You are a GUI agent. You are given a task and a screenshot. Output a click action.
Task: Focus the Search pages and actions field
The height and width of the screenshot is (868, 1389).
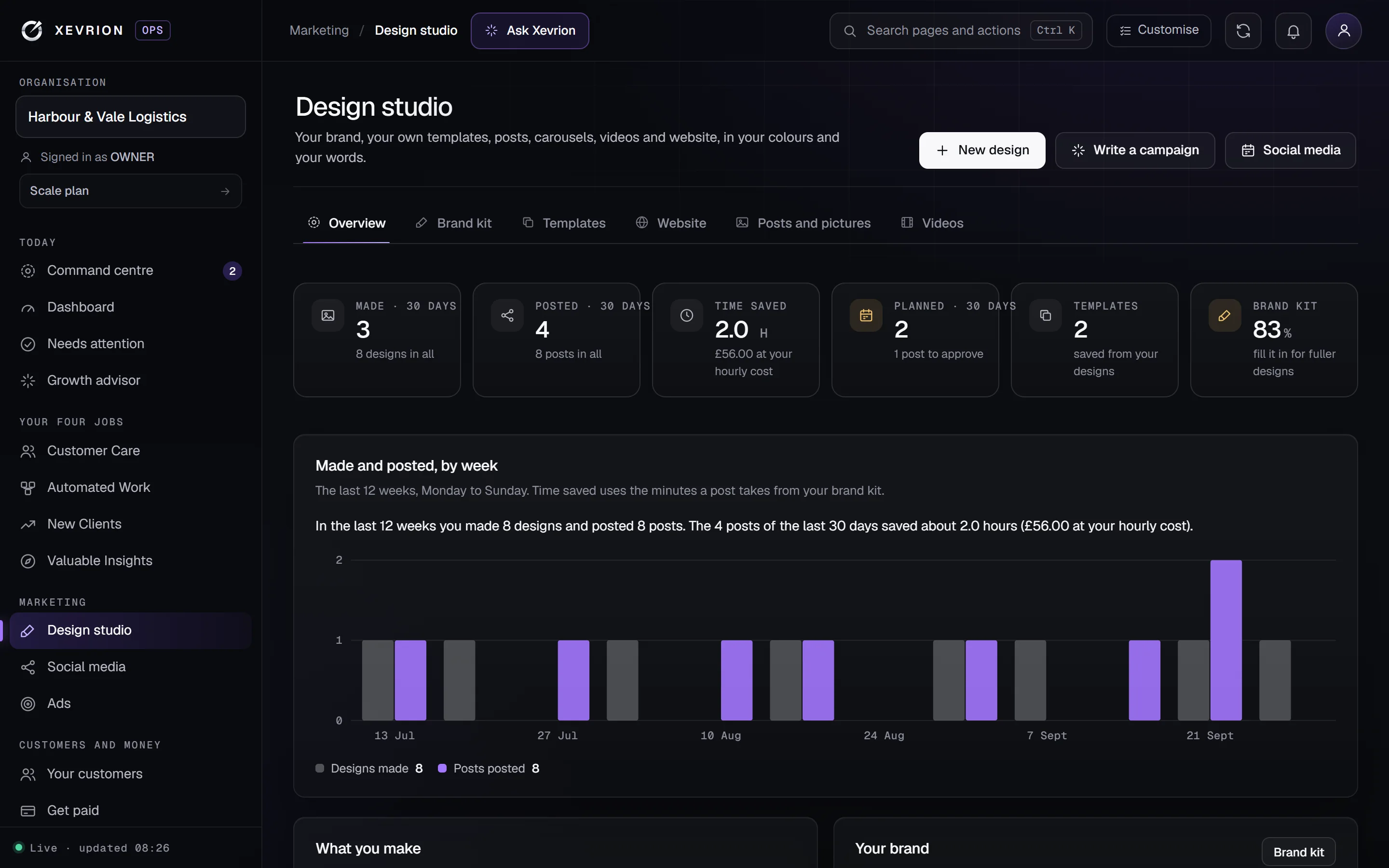coord(960,30)
